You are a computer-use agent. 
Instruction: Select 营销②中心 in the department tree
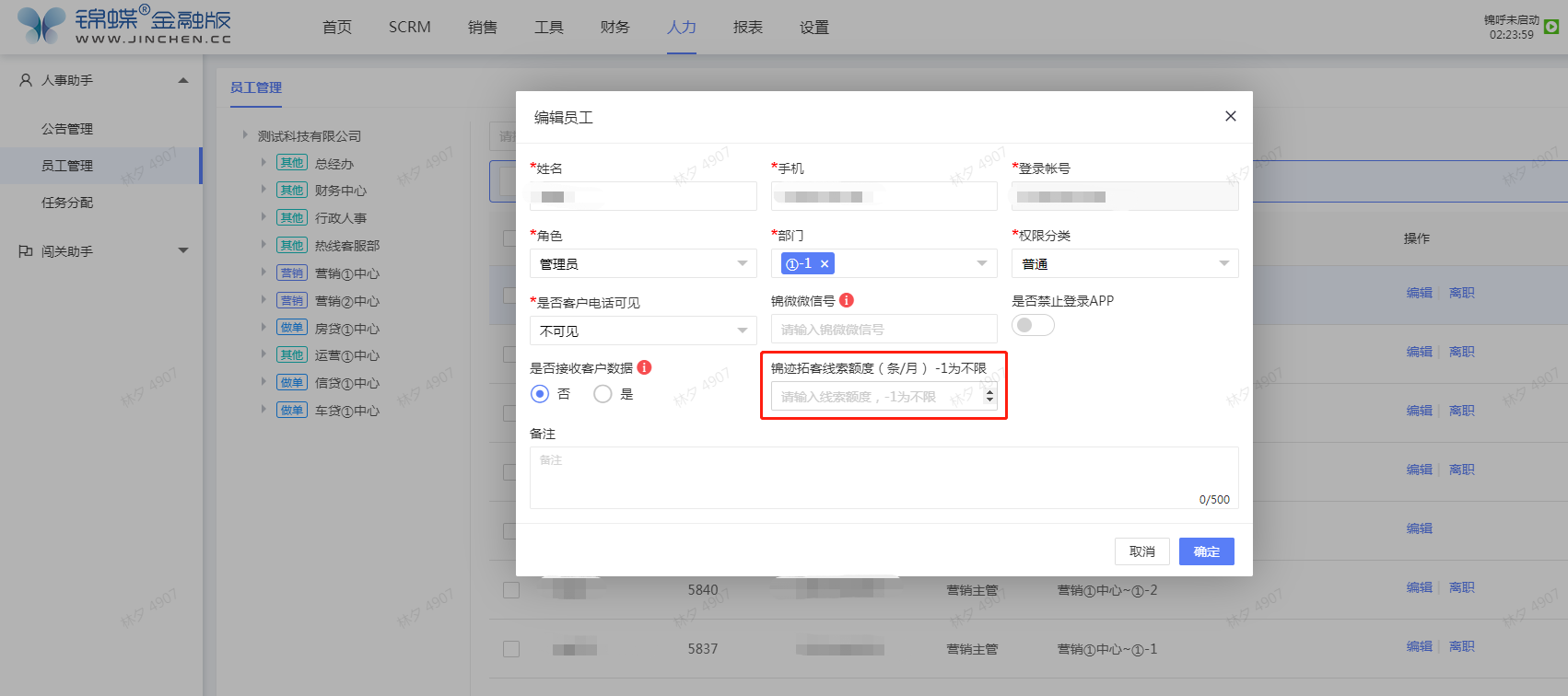[347, 301]
